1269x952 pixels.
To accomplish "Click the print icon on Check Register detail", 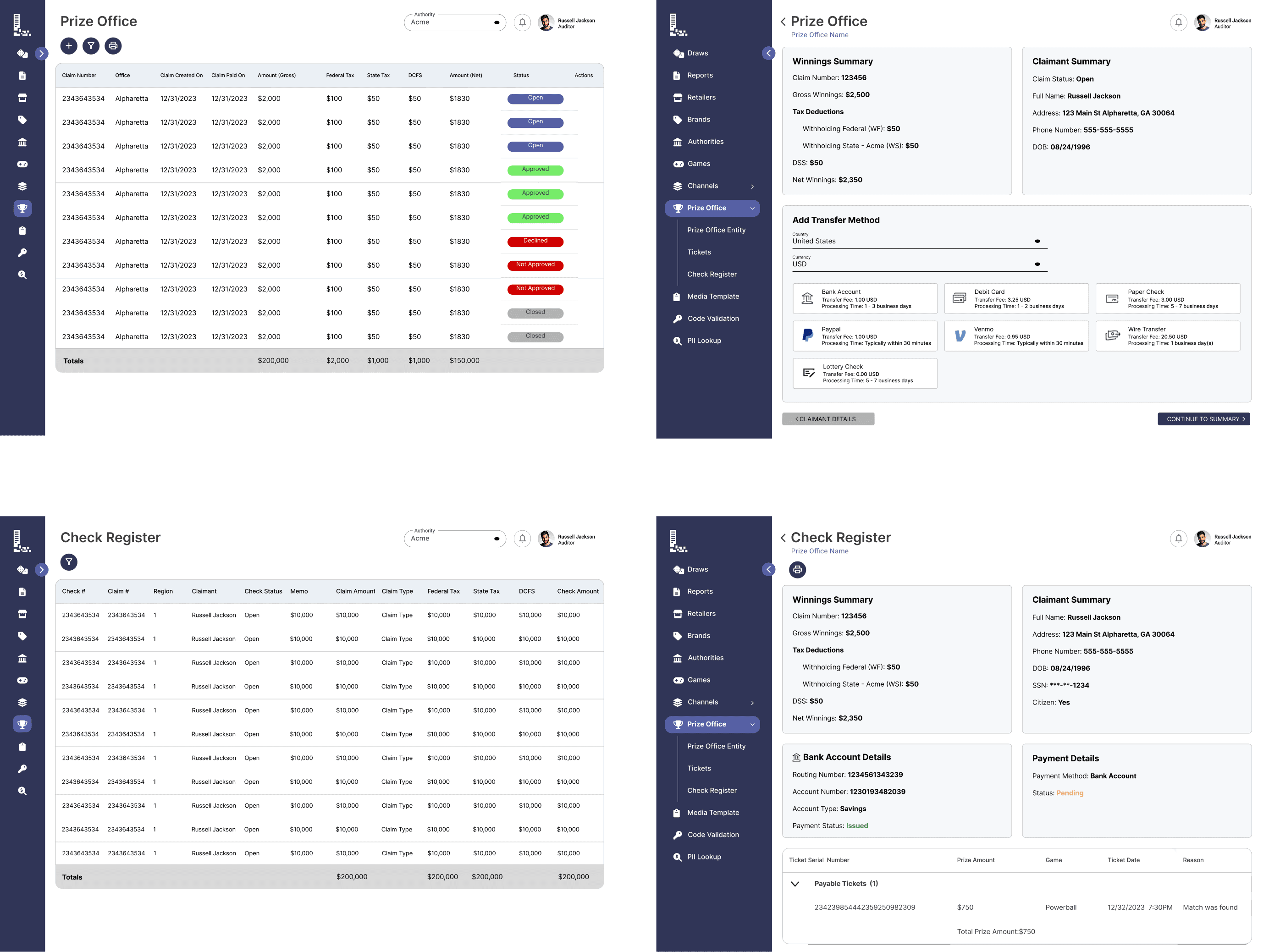I will 797,569.
